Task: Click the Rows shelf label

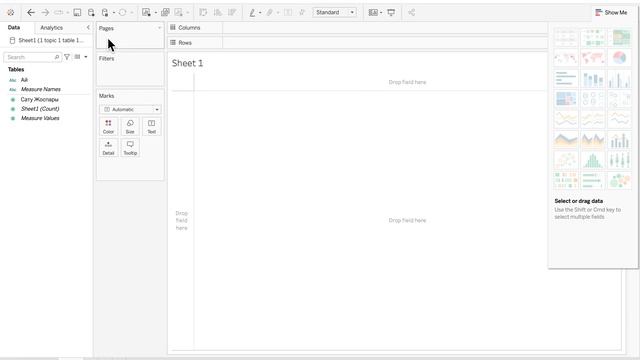Action: [185, 43]
